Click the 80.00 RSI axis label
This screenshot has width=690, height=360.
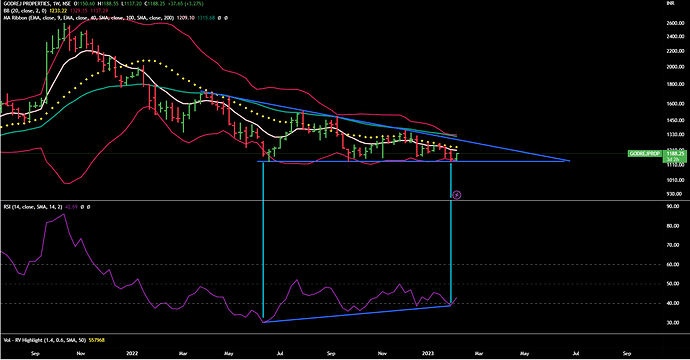point(673,226)
